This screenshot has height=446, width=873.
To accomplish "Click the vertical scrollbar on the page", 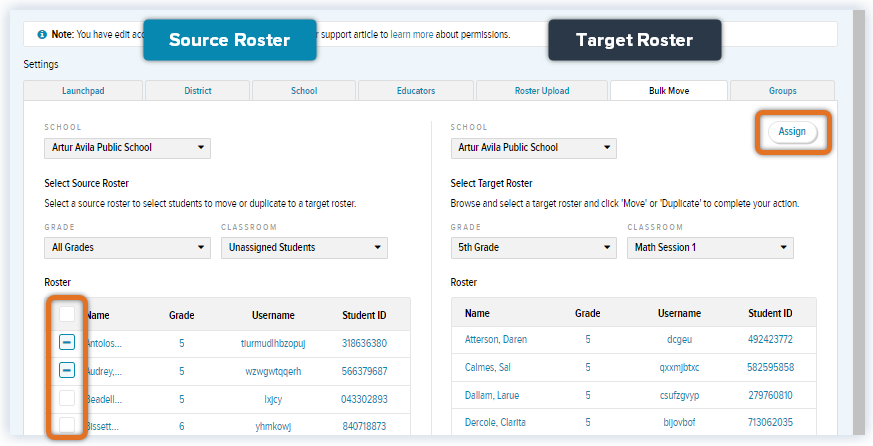I will pyautogui.click(x=859, y=223).
